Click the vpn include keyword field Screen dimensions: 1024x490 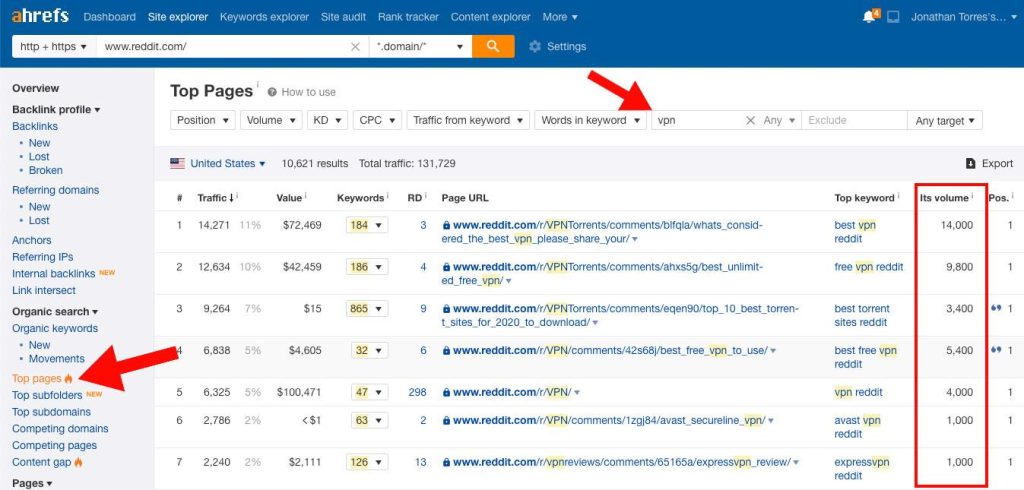point(698,120)
